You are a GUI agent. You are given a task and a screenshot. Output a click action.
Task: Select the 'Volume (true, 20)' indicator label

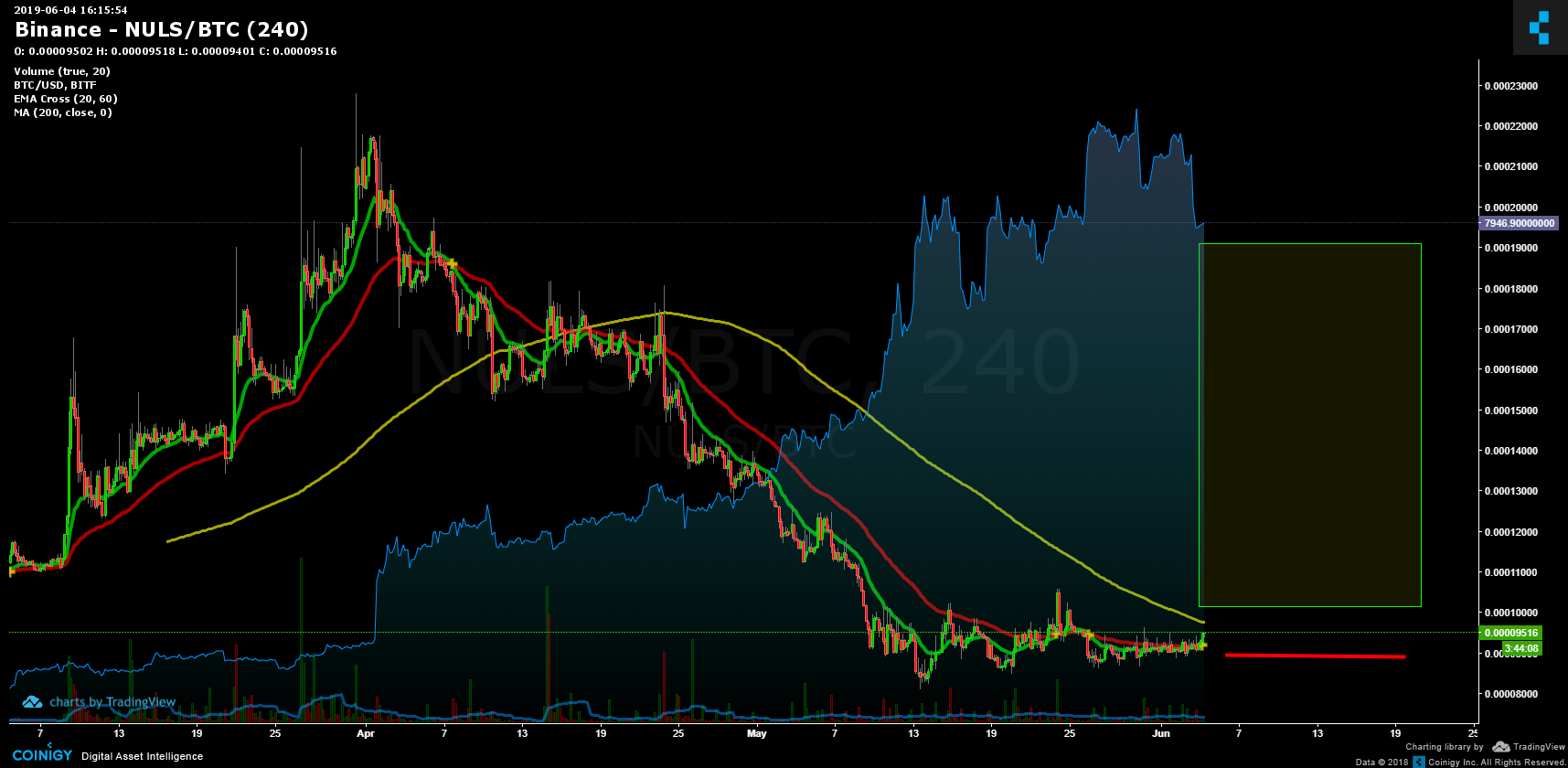[62, 71]
